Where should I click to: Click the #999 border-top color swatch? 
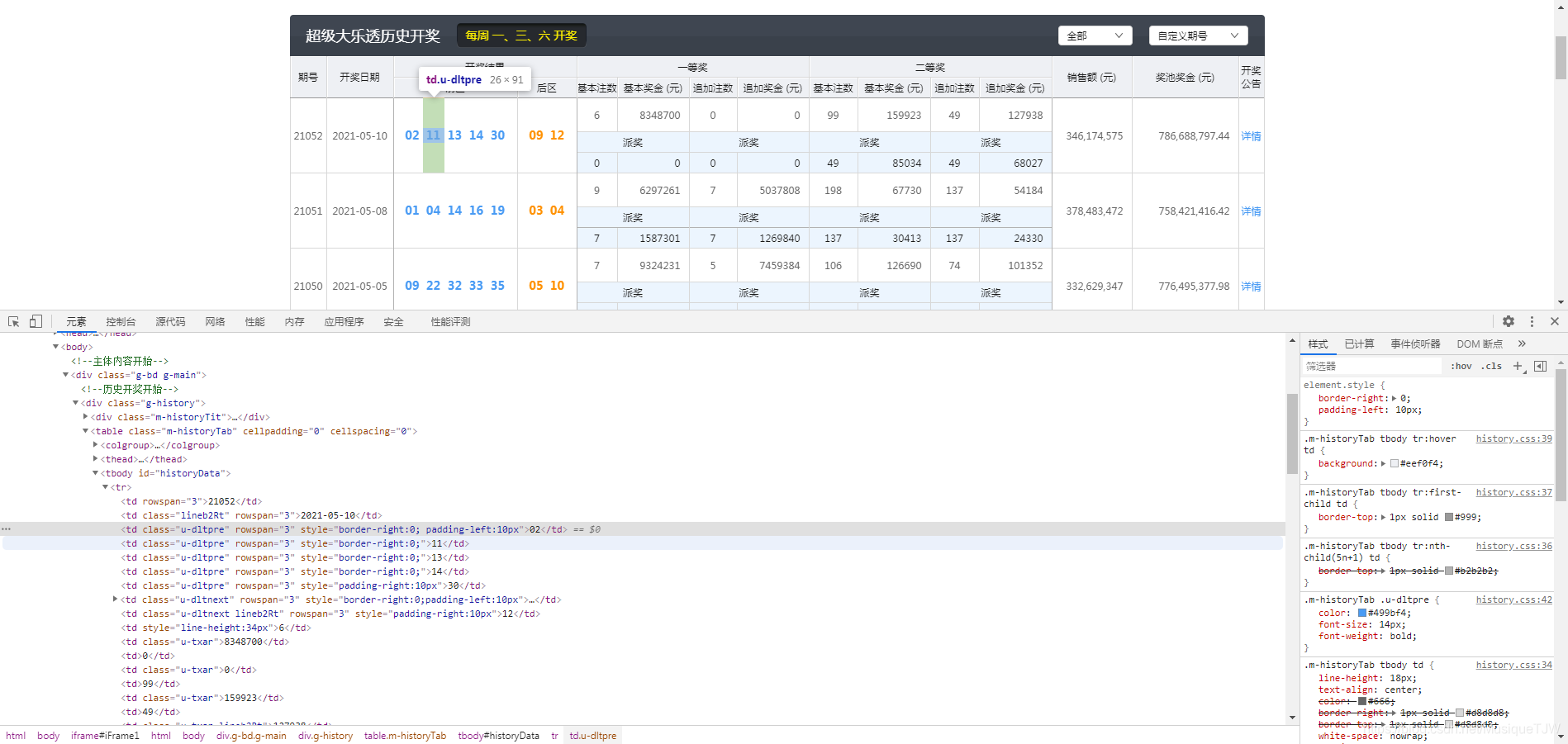(1448, 517)
